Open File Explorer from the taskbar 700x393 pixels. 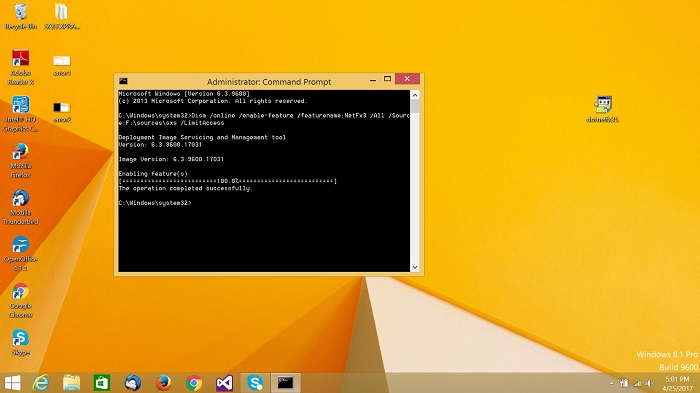[71, 383]
